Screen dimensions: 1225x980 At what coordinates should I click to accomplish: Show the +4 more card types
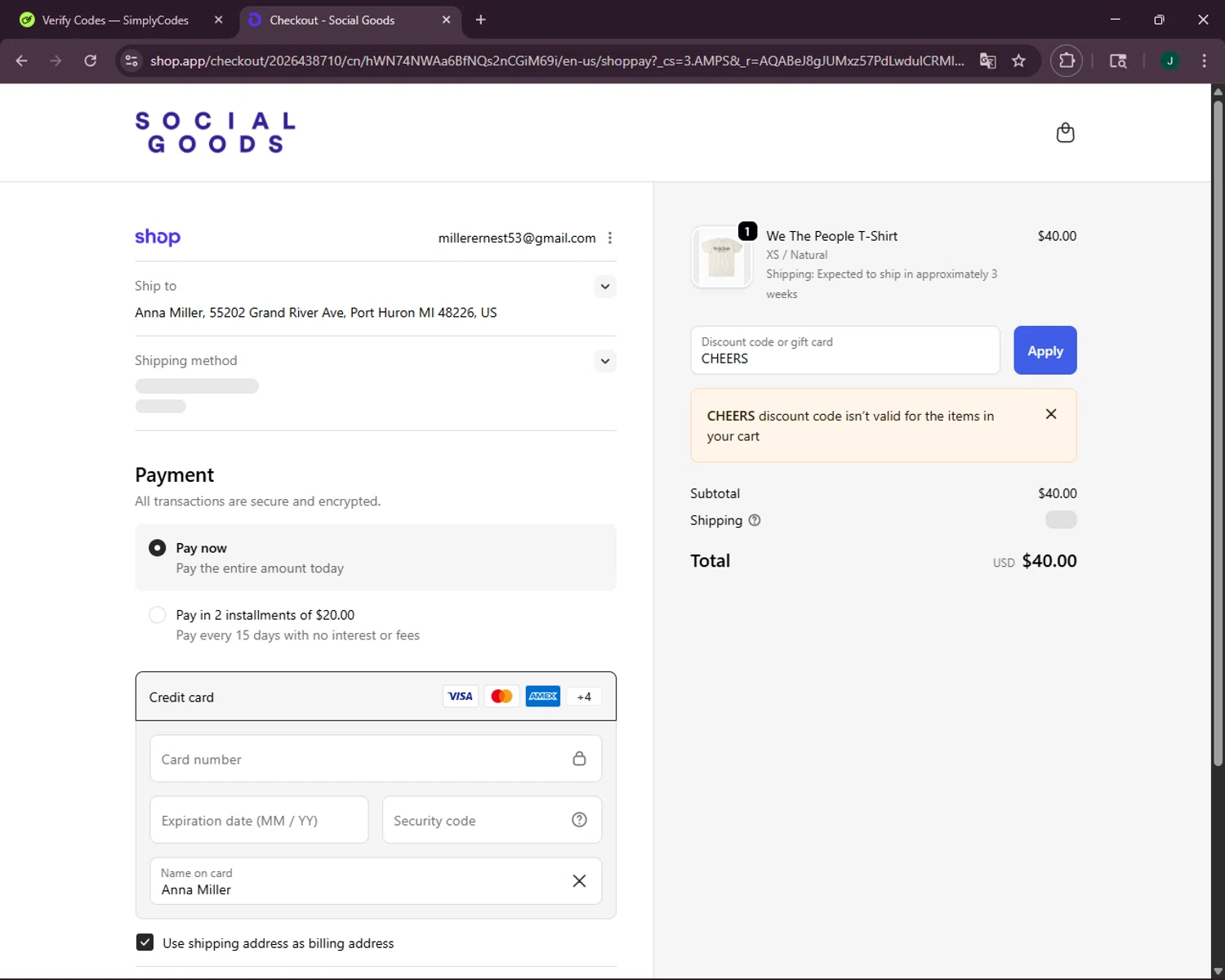point(584,697)
